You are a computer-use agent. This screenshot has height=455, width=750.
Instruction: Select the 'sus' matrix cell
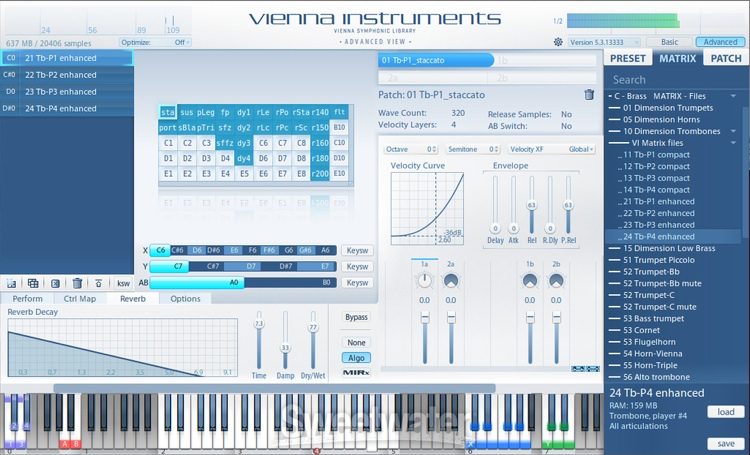[187, 112]
